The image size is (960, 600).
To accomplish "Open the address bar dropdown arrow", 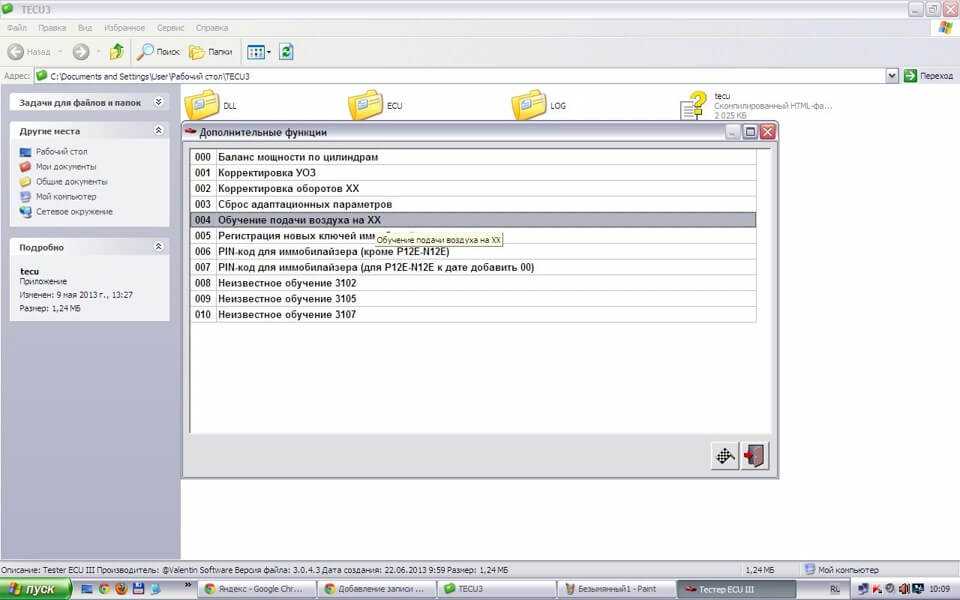I will pyautogui.click(x=892, y=76).
